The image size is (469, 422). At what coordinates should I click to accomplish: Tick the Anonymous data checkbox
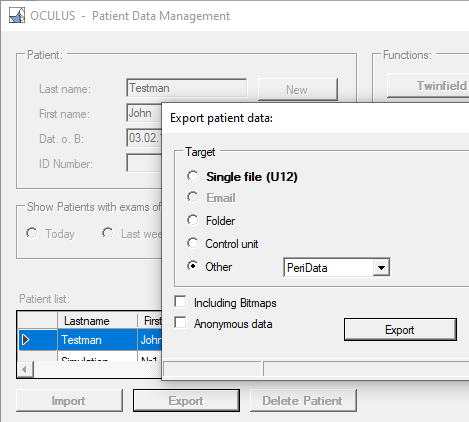[180, 323]
